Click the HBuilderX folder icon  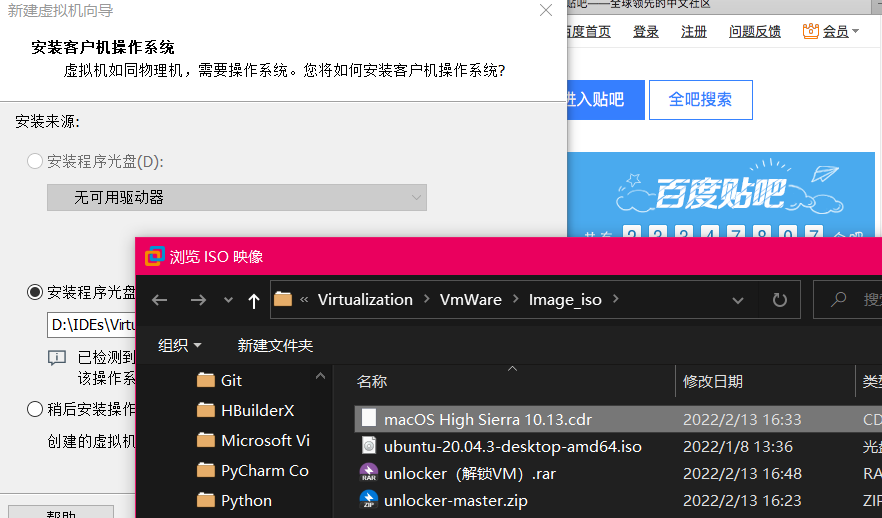tap(206, 411)
